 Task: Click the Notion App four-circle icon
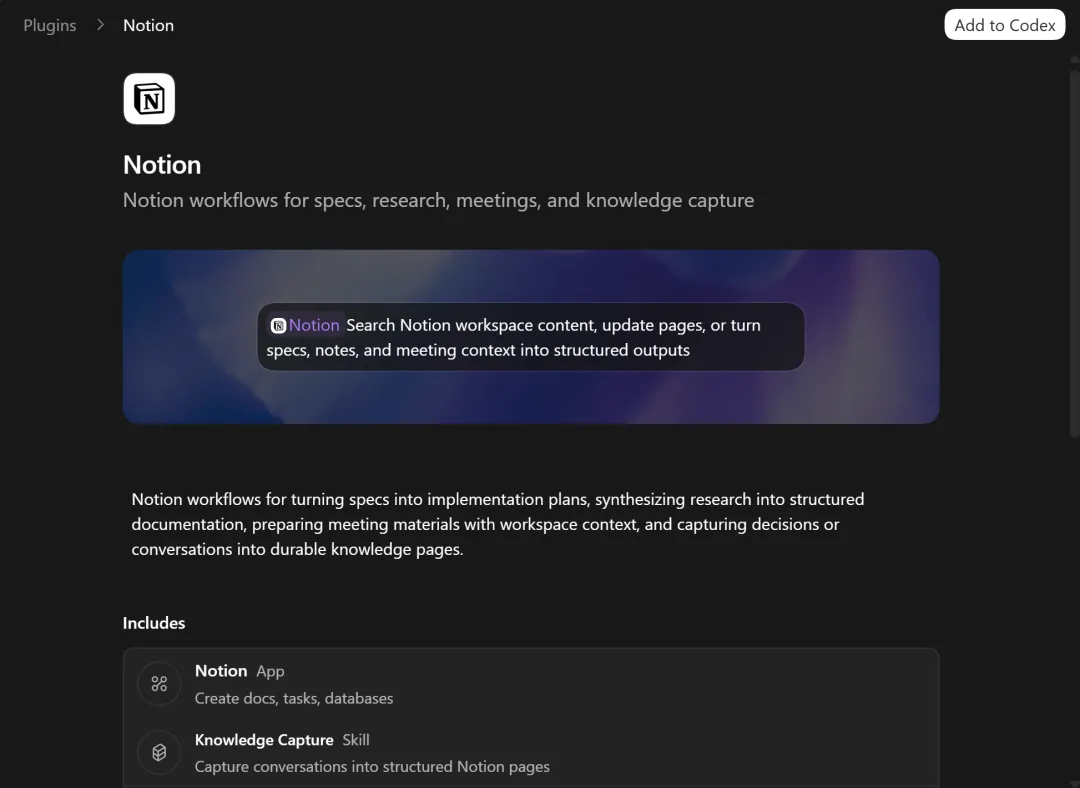click(159, 683)
